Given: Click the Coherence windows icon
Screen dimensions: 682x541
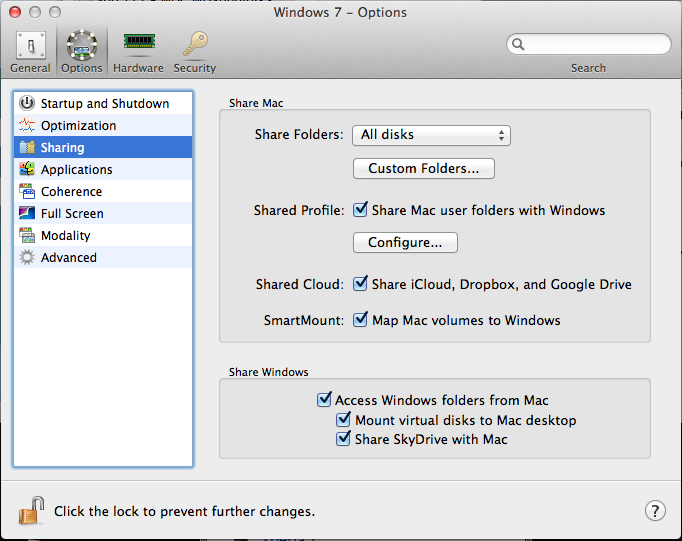Looking at the screenshot, I should [27, 191].
